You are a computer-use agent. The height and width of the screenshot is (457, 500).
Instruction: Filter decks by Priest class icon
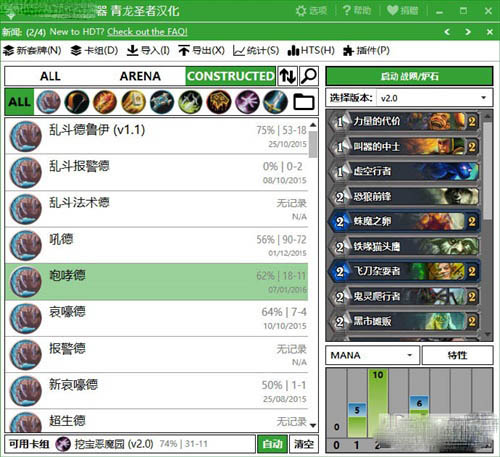162,102
